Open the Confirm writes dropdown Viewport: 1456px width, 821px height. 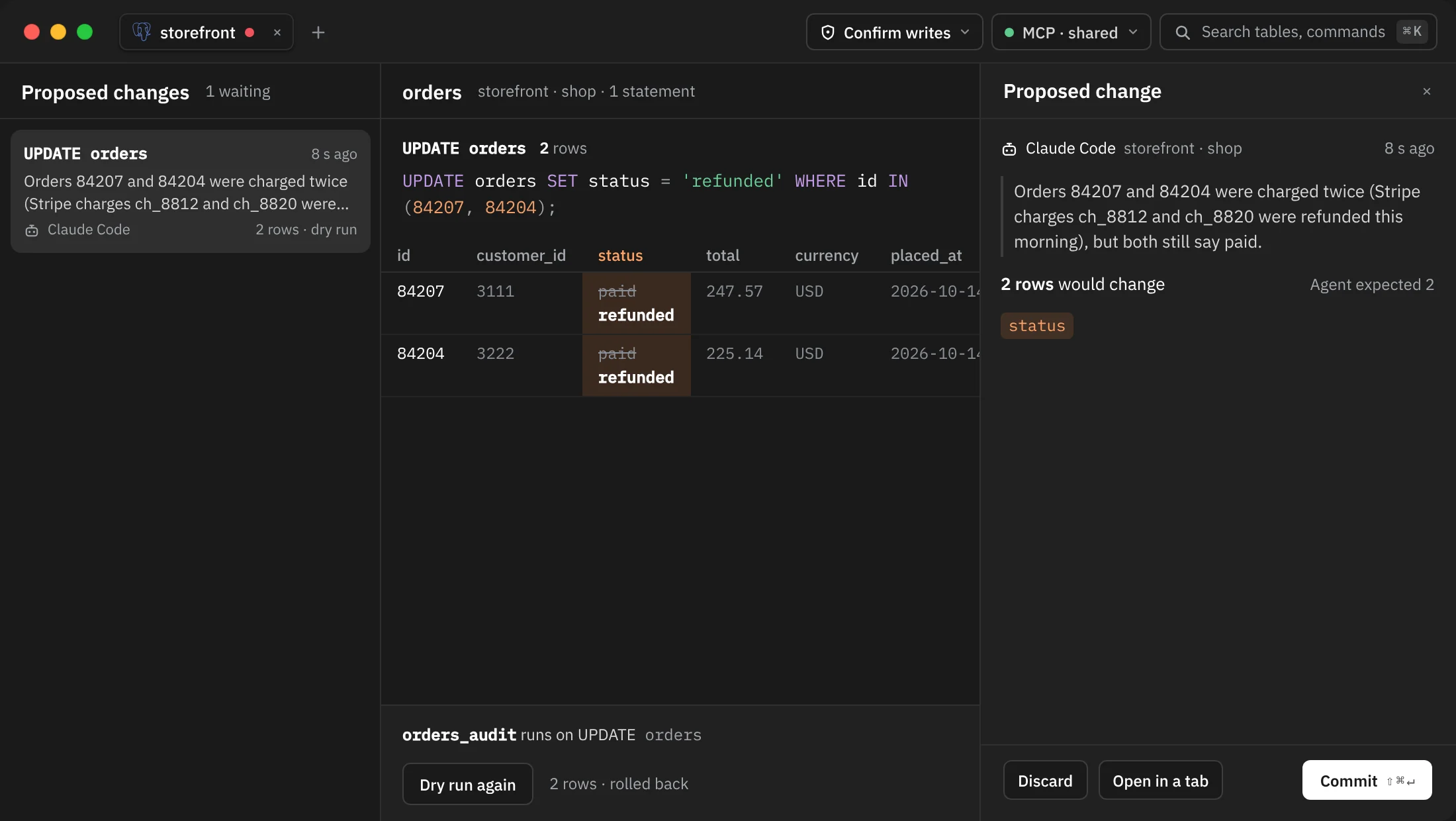pos(894,32)
